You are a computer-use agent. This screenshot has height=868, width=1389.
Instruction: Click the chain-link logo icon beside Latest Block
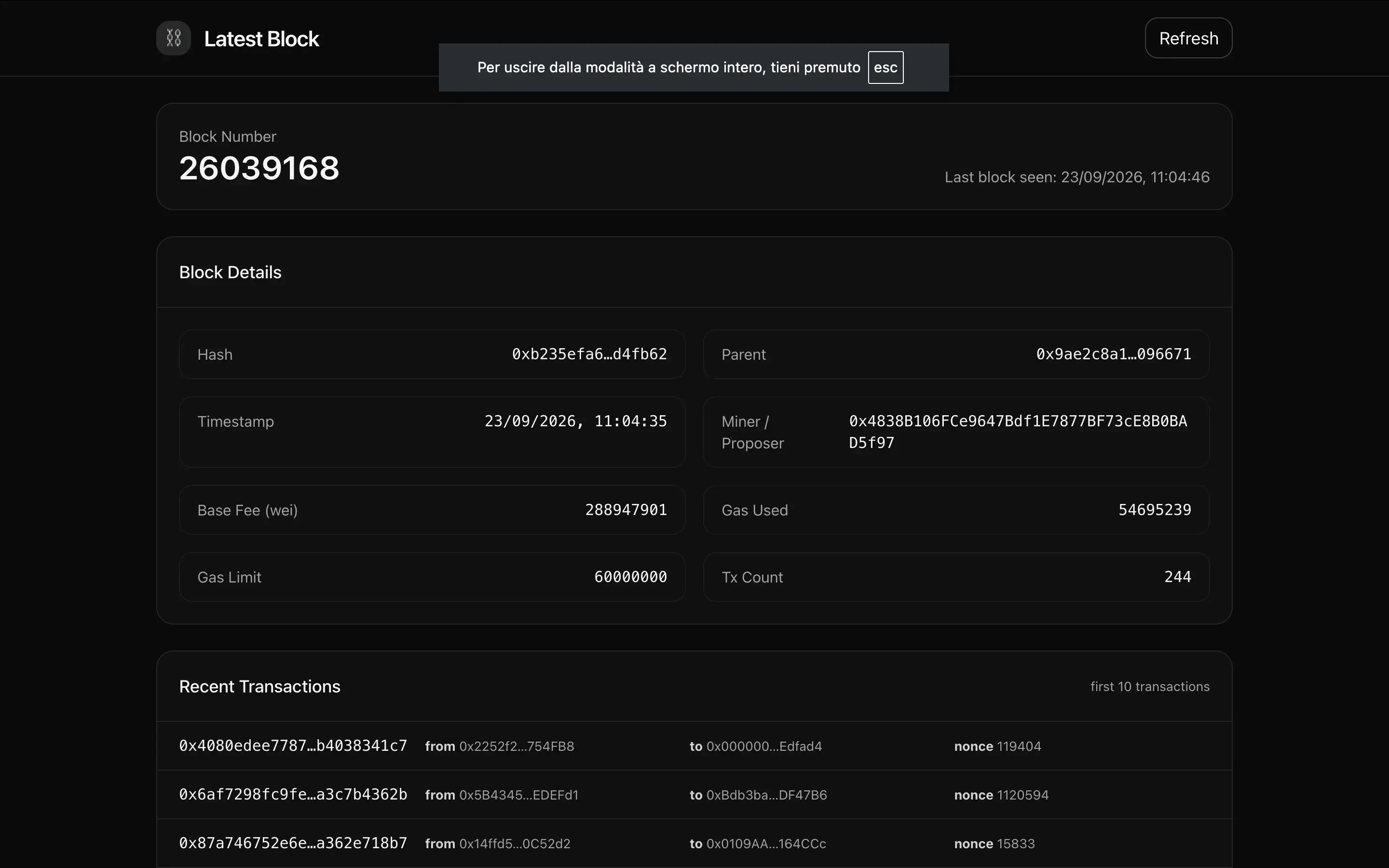click(x=173, y=38)
